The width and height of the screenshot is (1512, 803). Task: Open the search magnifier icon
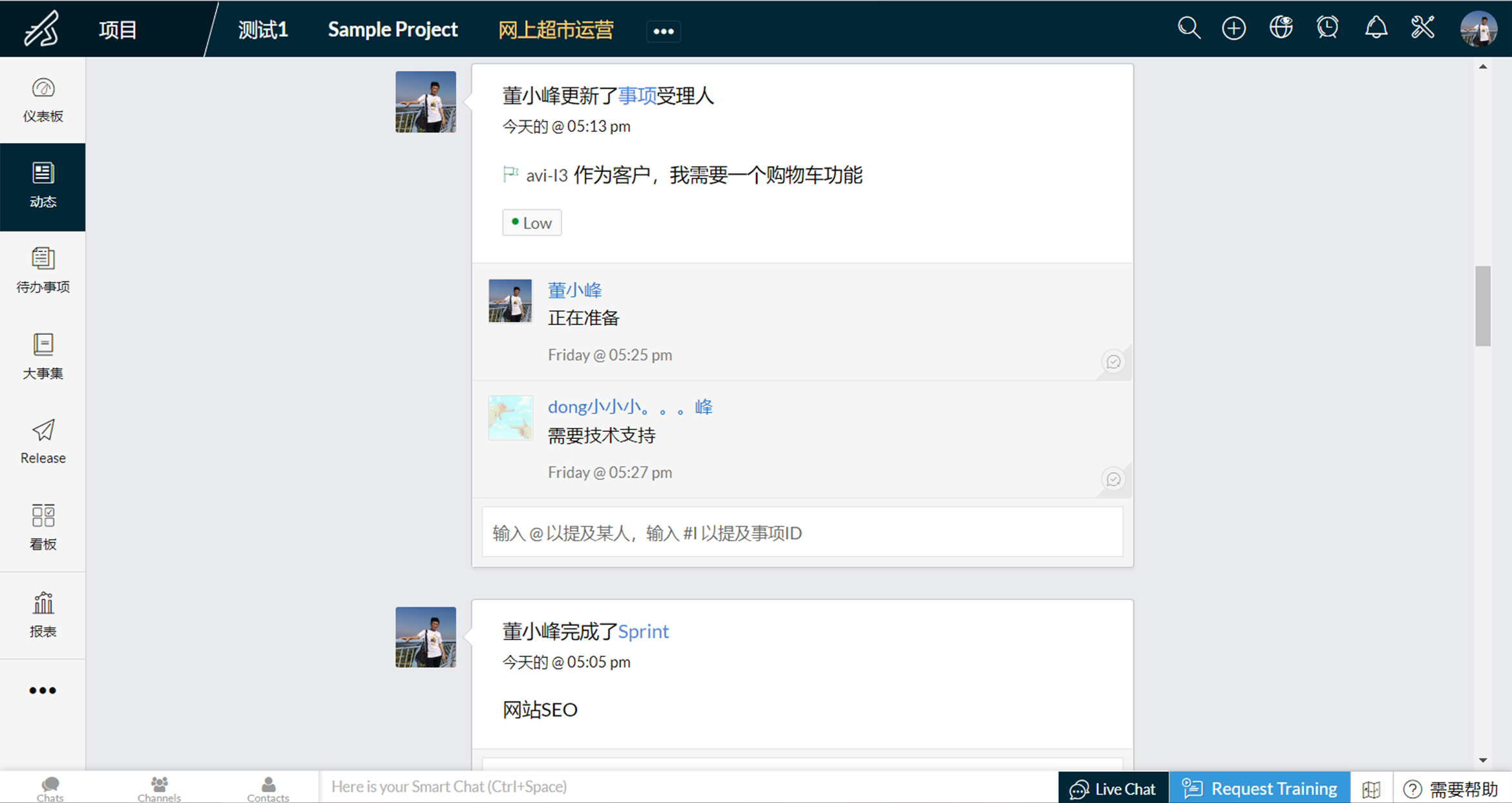click(1188, 28)
